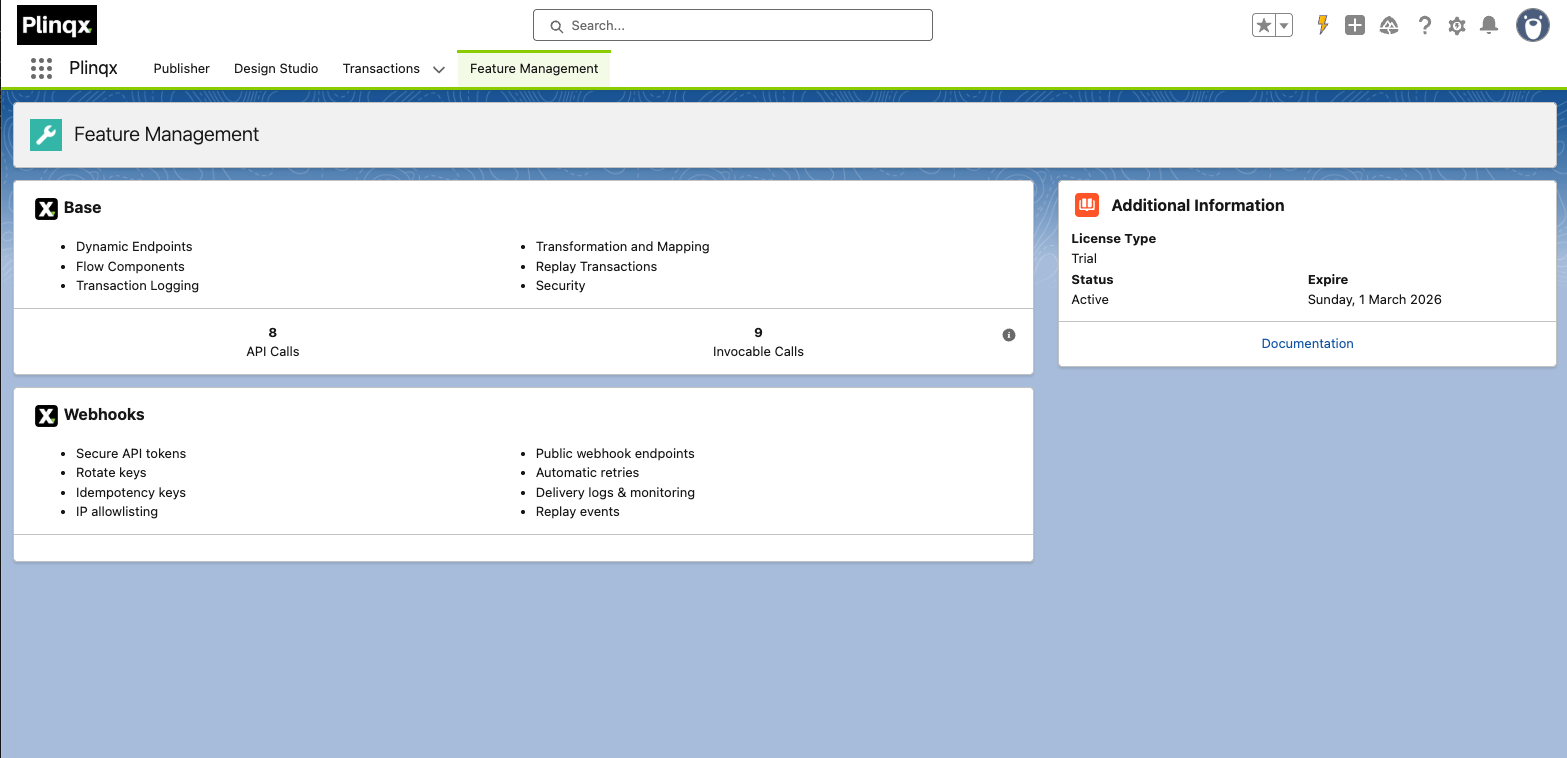Click the 'Additional Information' heading
The width and height of the screenshot is (1567, 758).
[1198, 205]
